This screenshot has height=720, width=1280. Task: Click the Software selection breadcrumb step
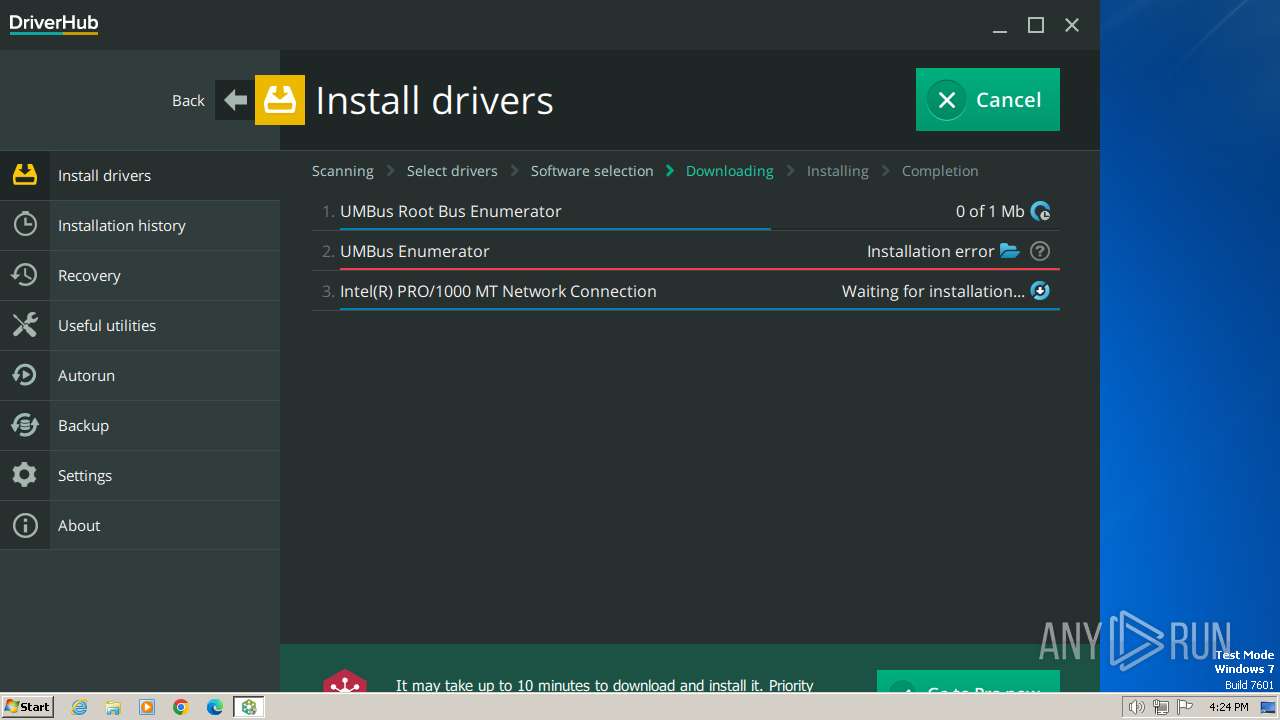pyautogui.click(x=592, y=171)
